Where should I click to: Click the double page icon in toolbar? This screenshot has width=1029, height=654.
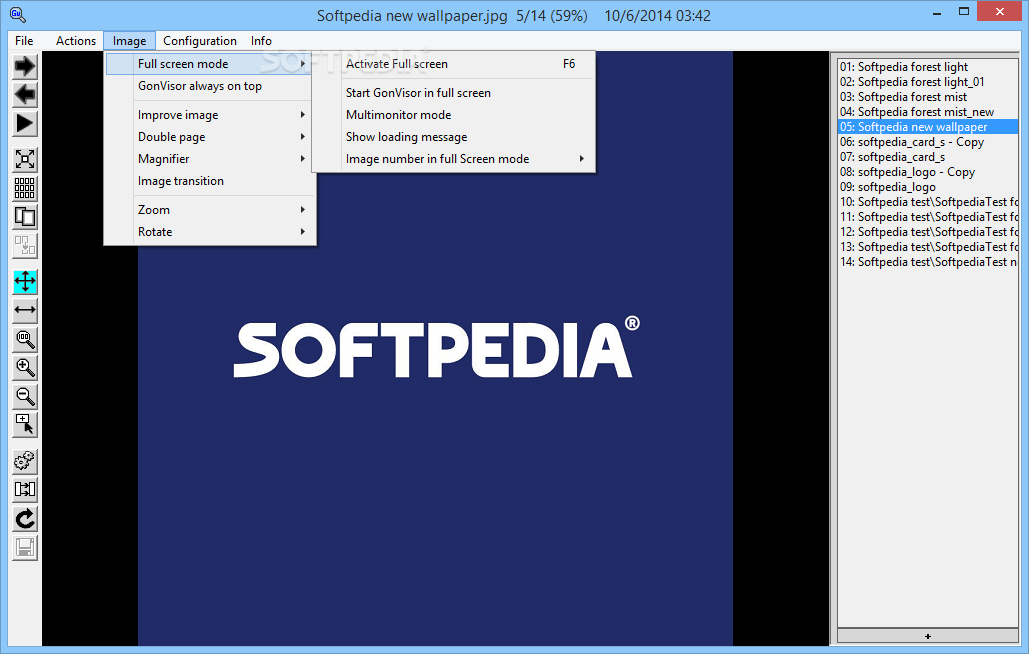pyautogui.click(x=25, y=217)
